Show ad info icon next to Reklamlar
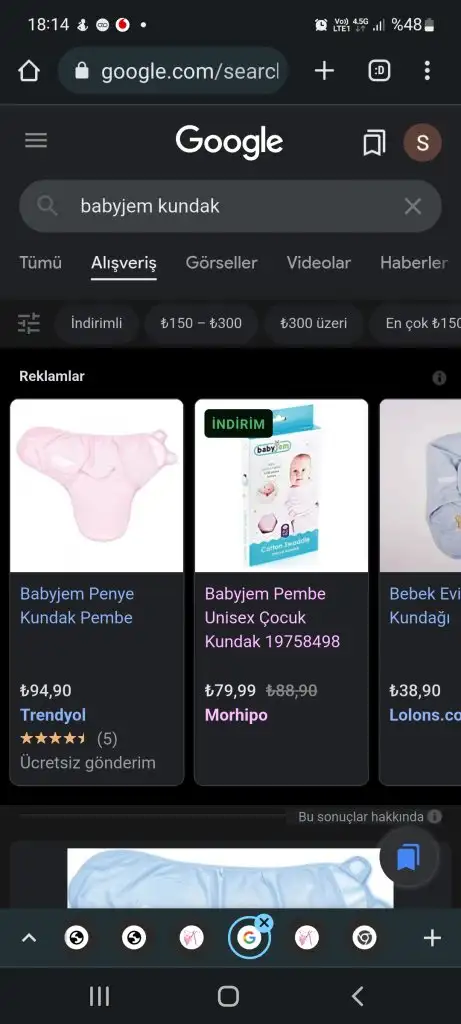This screenshot has width=461, height=1024. (439, 377)
